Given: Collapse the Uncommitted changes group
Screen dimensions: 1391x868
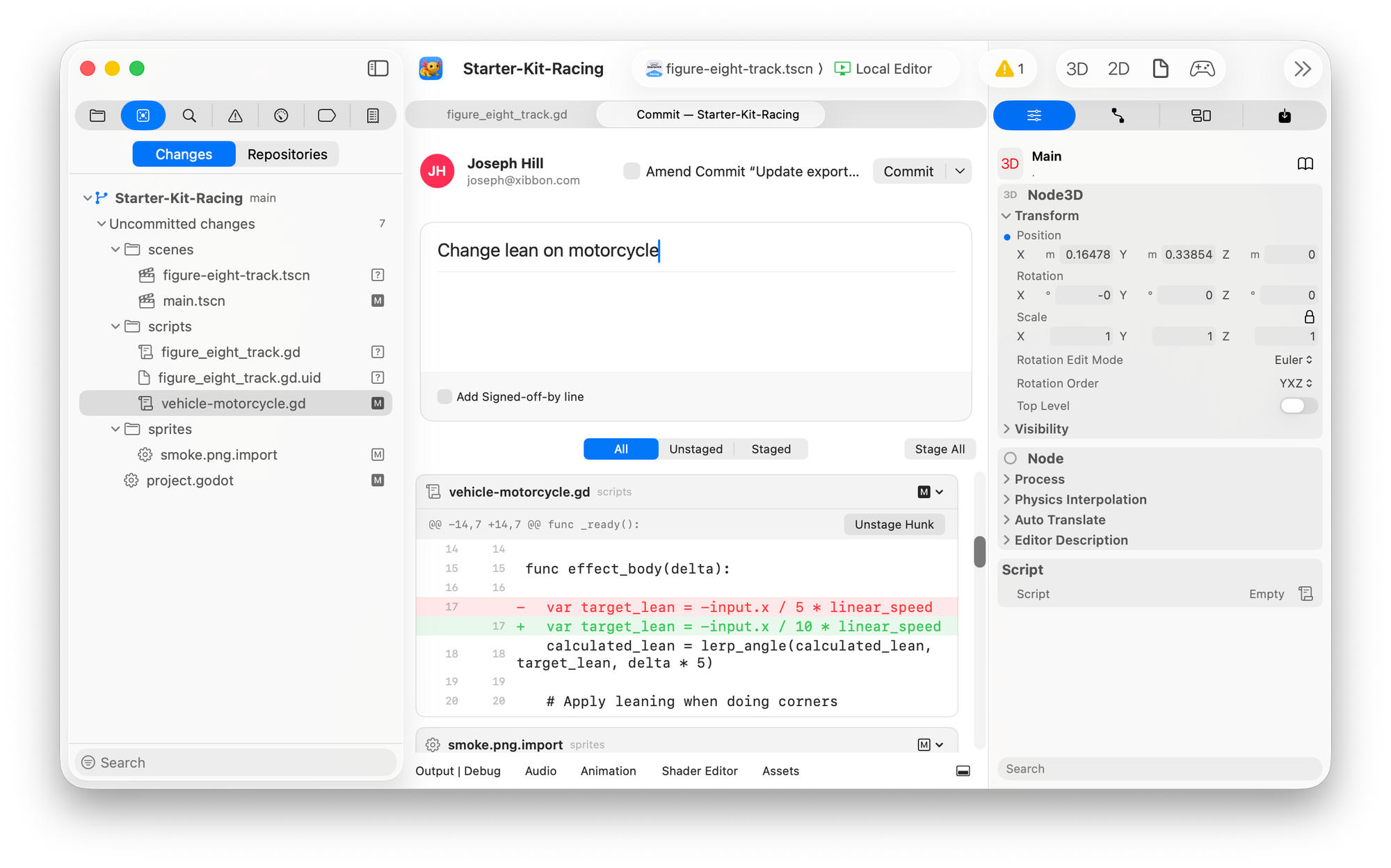Looking at the screenshot, I should [x=102, y=223].
